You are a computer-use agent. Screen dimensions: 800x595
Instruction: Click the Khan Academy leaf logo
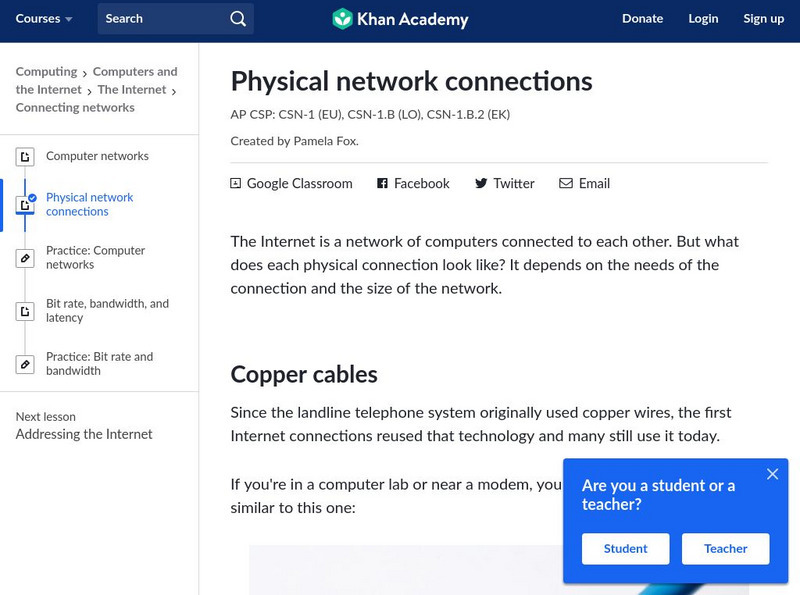pyautogui.click(x=344, y=18)
